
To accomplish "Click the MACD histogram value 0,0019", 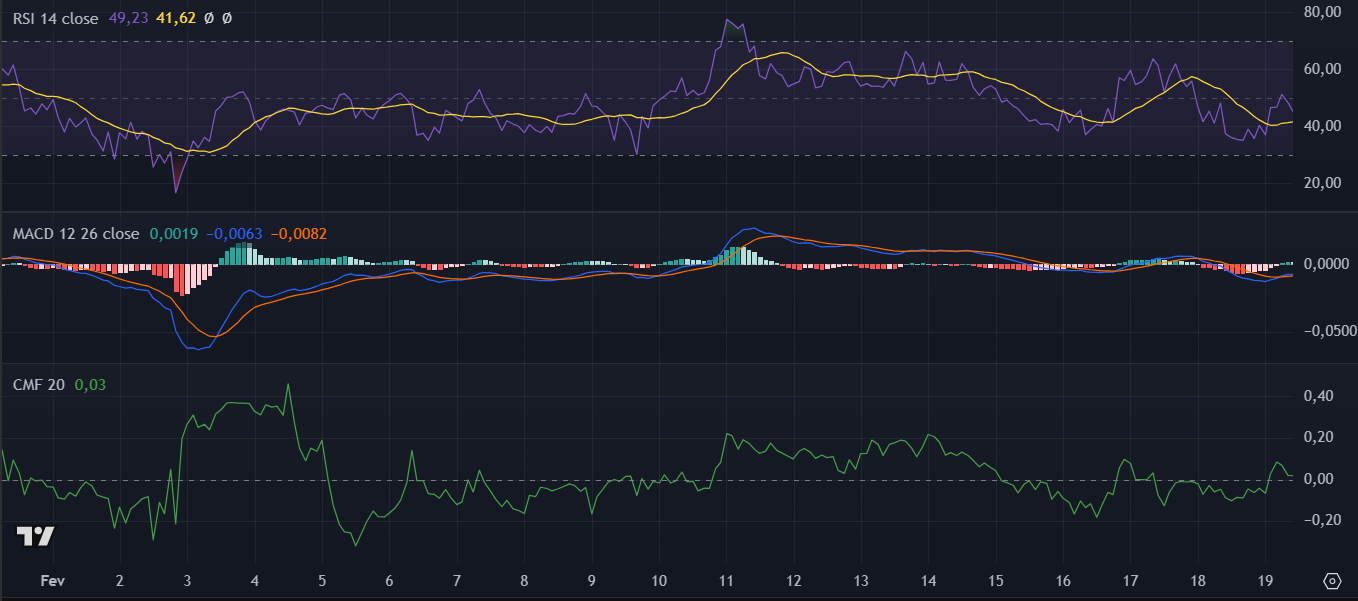I will coord(174,234).
